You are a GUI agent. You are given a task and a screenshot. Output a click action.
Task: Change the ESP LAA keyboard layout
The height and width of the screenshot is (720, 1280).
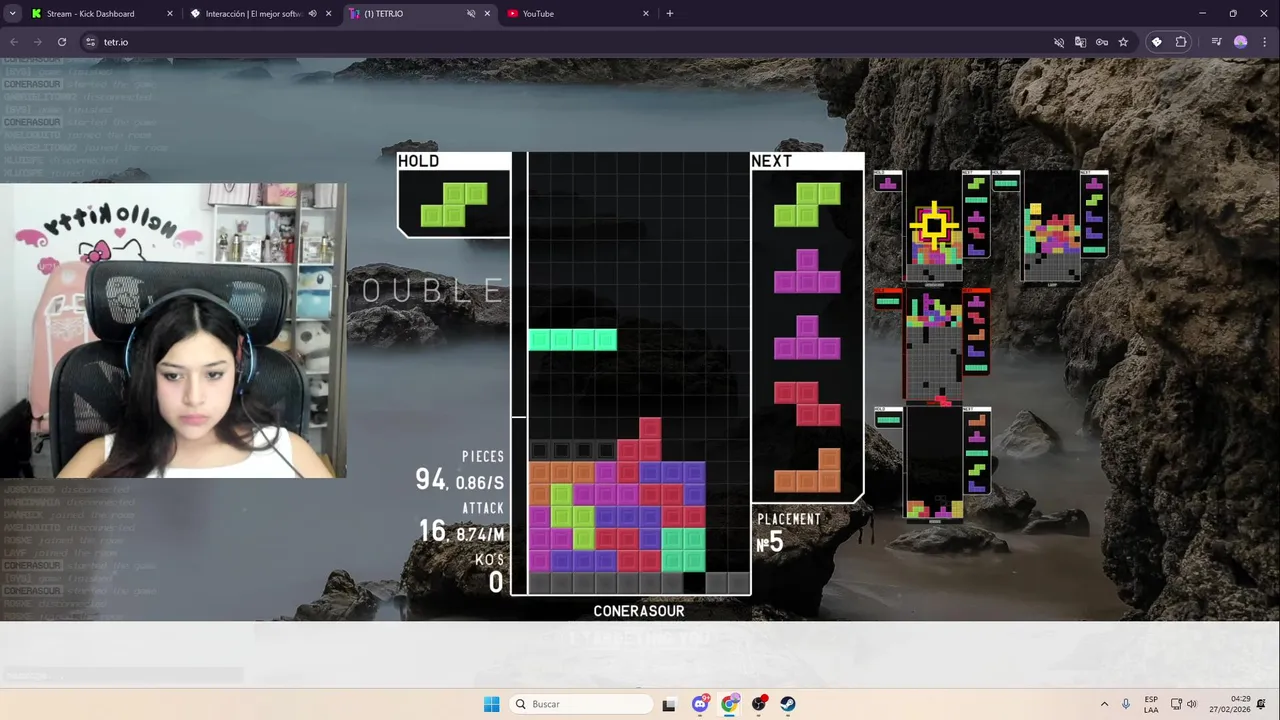[1151, 704]
